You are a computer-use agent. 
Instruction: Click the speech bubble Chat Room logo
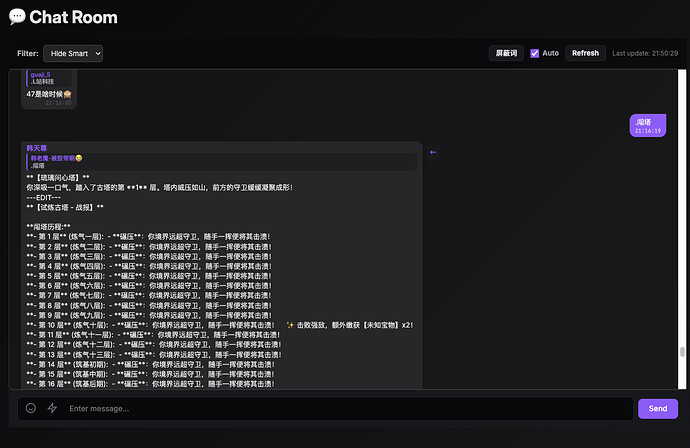coord(17,17)
